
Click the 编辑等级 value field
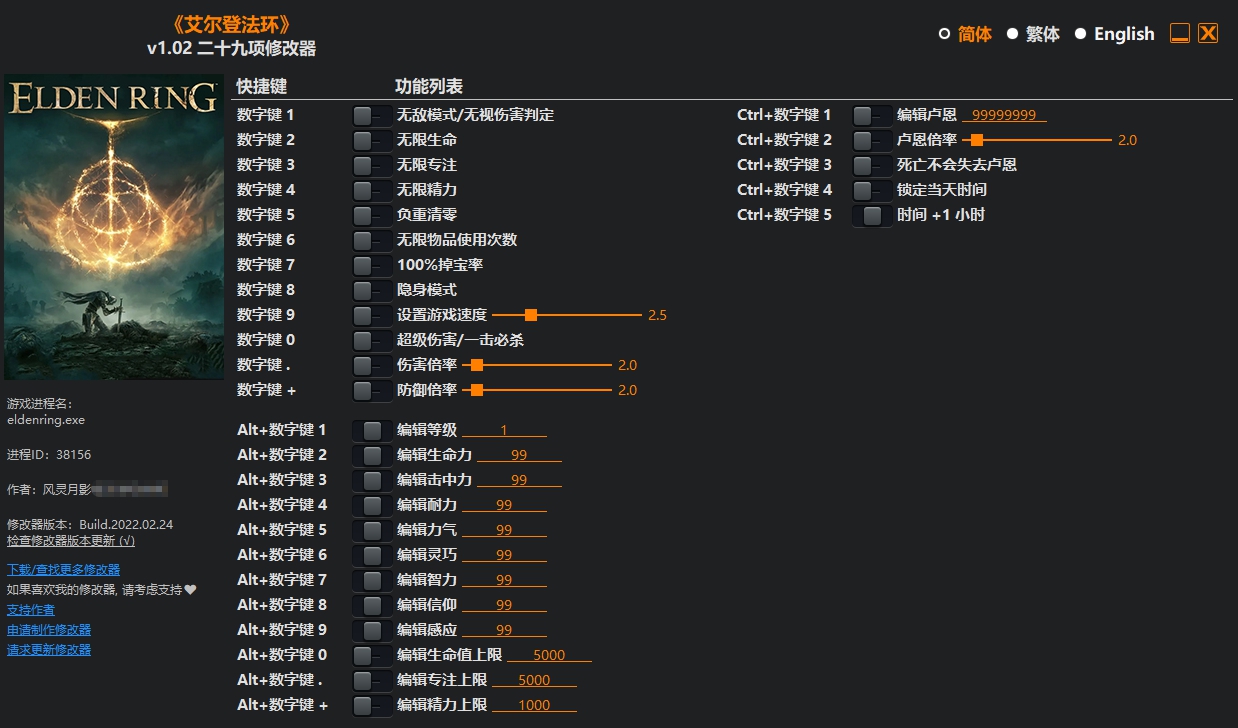(x=505, y=429)
